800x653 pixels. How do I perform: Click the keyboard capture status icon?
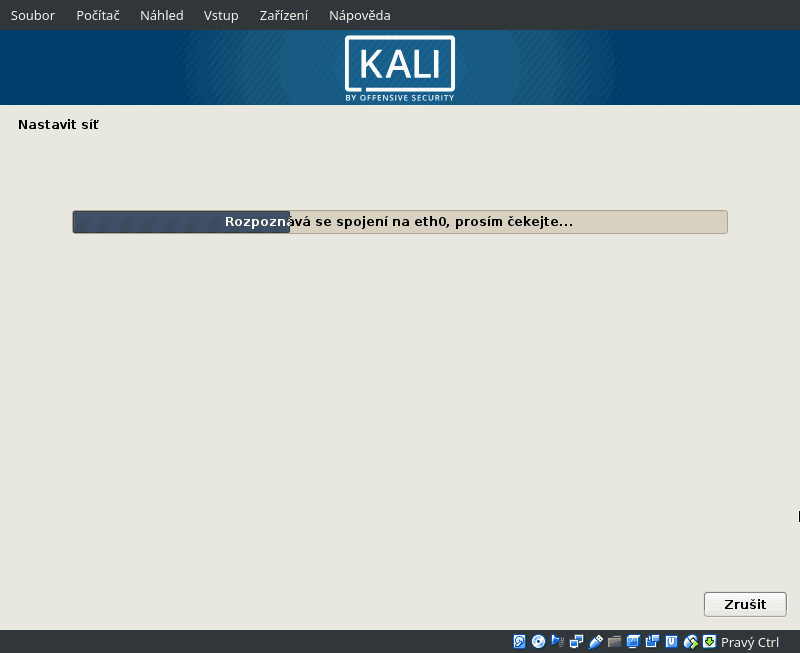pos(708,641)
